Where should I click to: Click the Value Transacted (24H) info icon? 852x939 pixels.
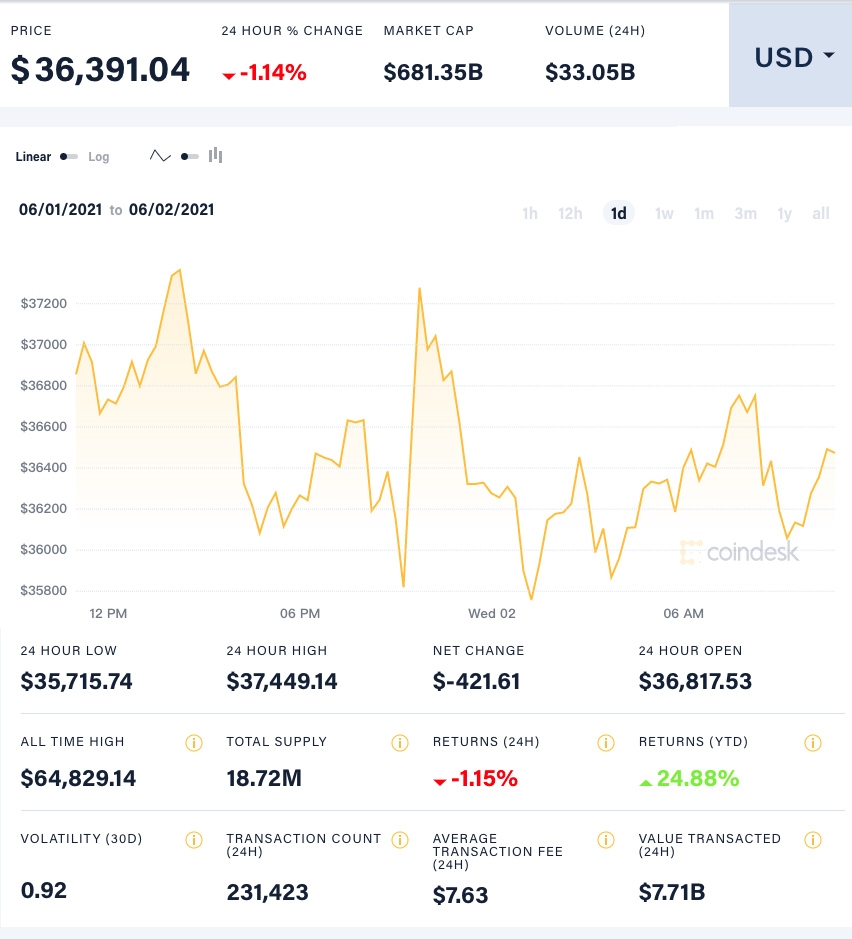click(x=812, y=840)
